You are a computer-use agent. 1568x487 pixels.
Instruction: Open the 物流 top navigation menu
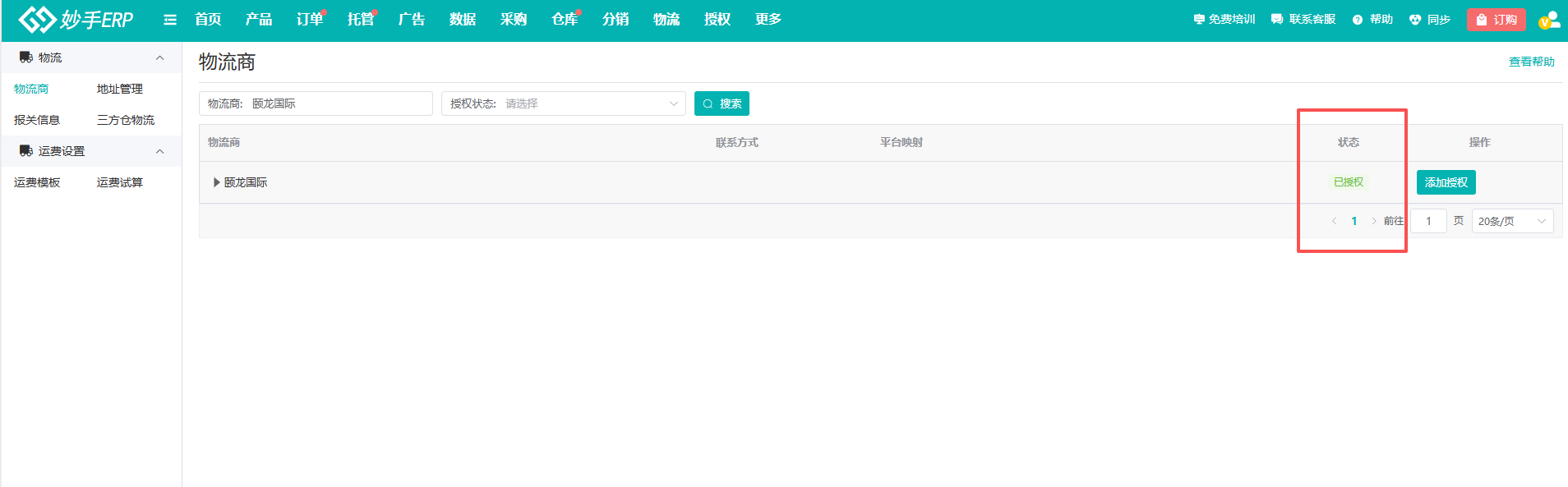click(x=666, y=19)
